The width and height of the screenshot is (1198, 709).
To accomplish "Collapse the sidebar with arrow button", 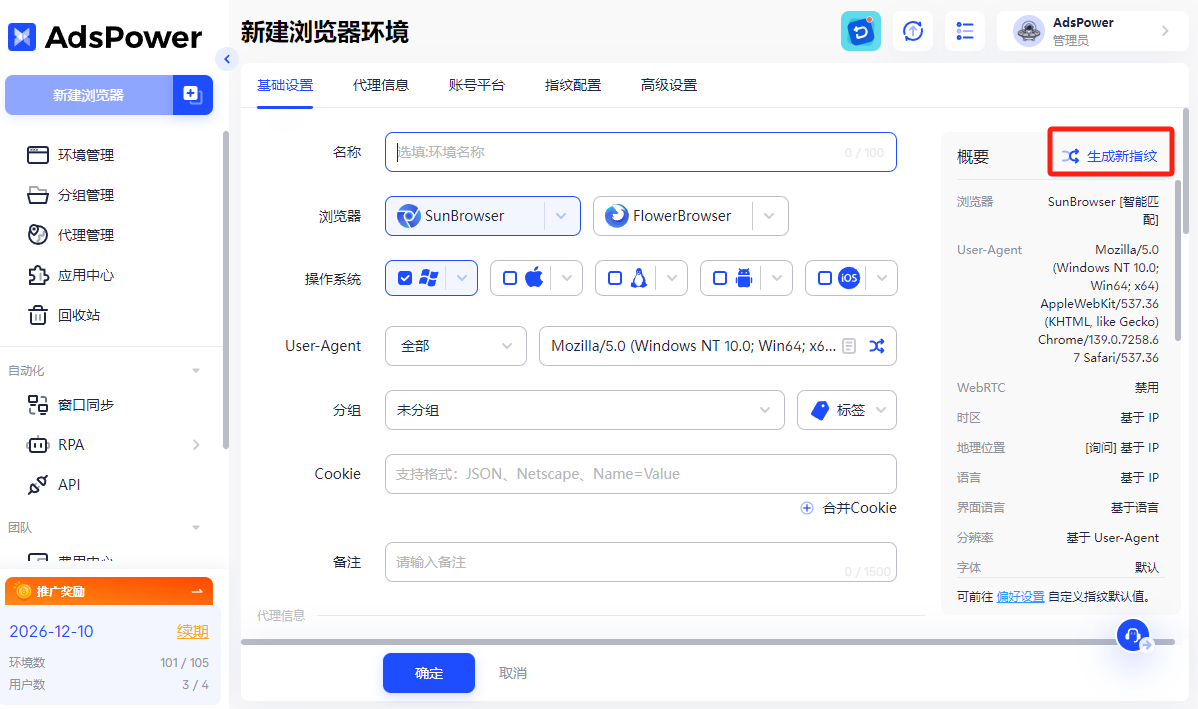I will [x=227, y=59].
